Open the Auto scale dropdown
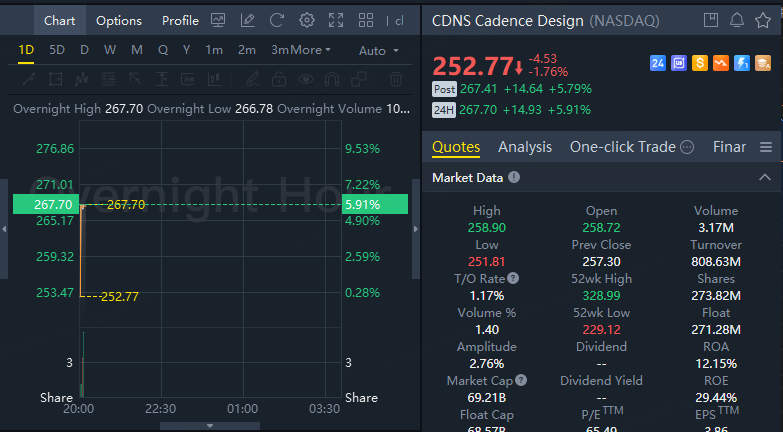 pos(378,50)
